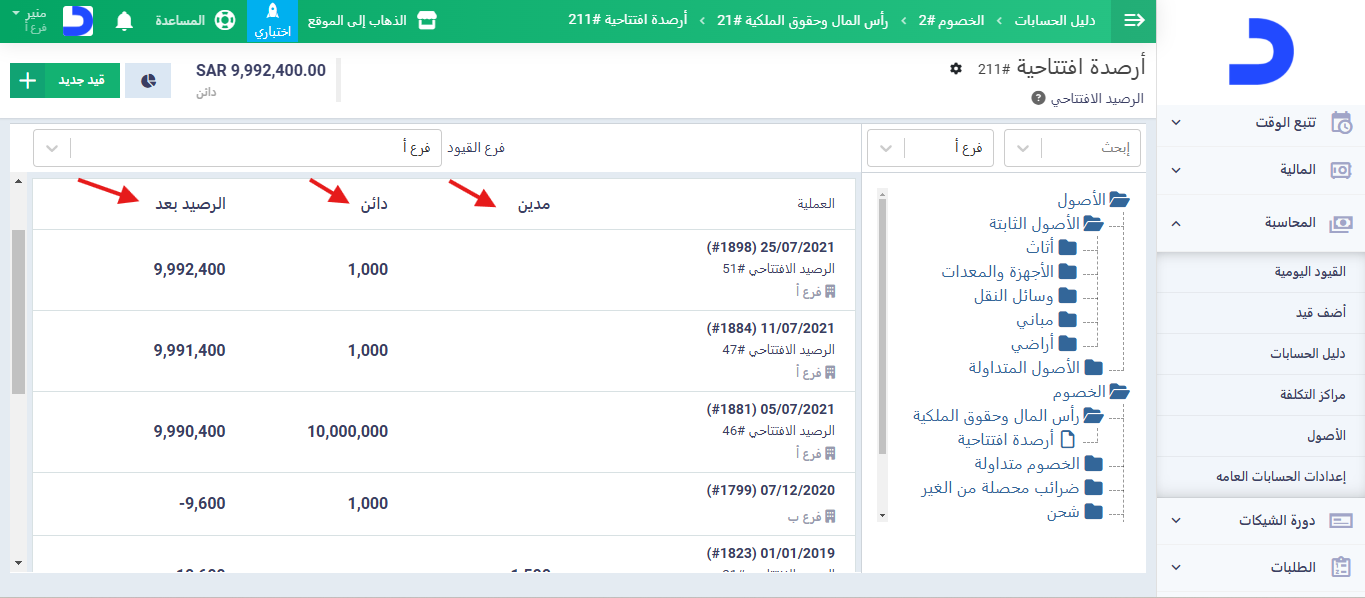
Task: Go to رأس المال وحقوق الملكية #21 breadcrumb
Action: click(x=803, y=20)
